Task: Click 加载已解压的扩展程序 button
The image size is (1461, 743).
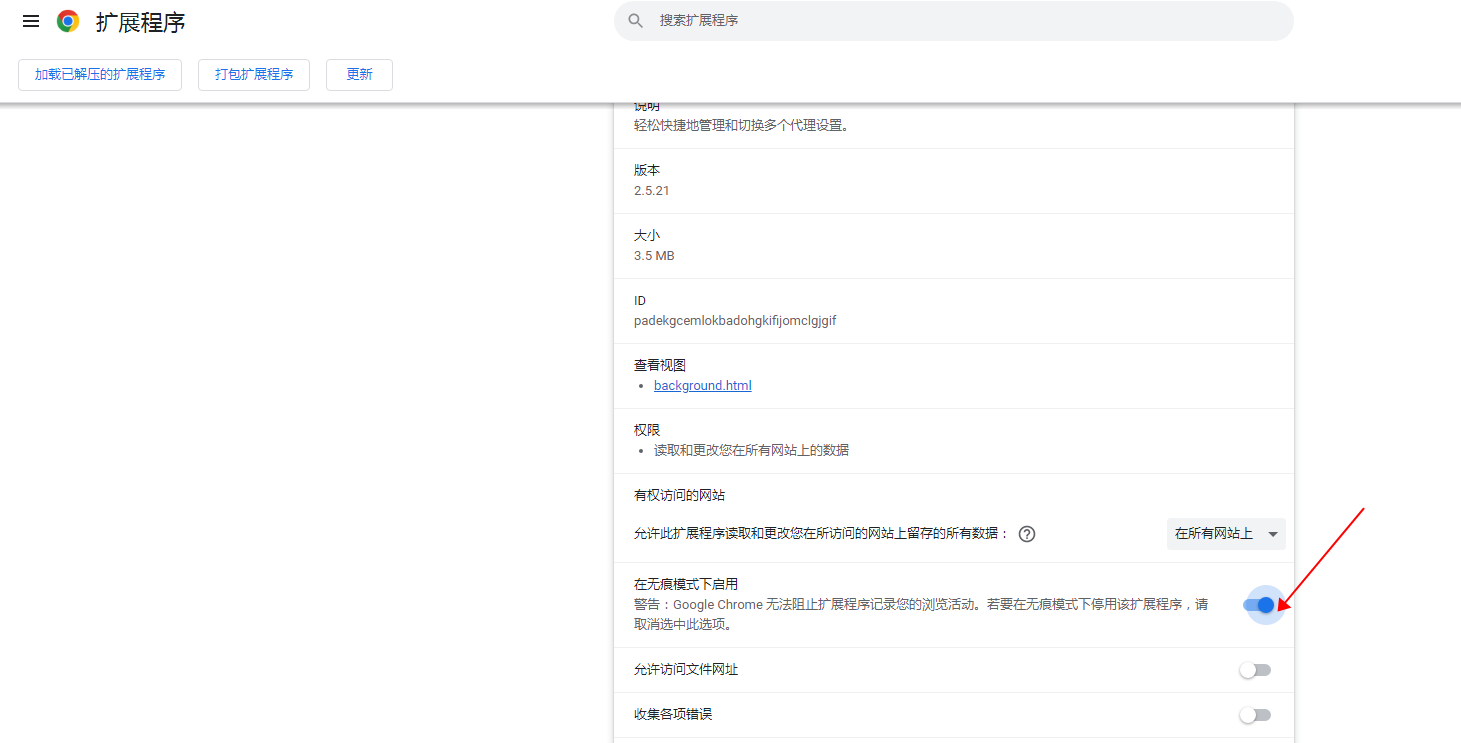Action: tap(100, 75)
